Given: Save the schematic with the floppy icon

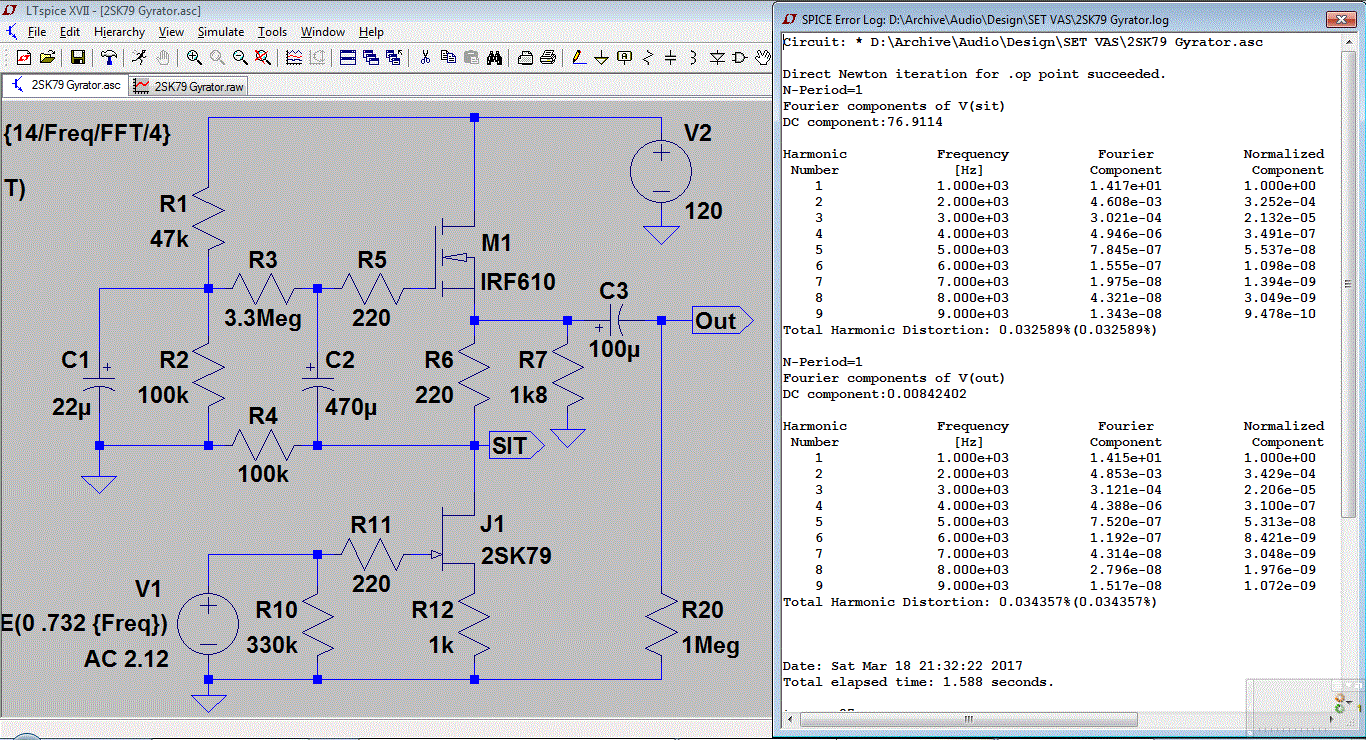Looking at the screenshot, I should tap(78, 58).
